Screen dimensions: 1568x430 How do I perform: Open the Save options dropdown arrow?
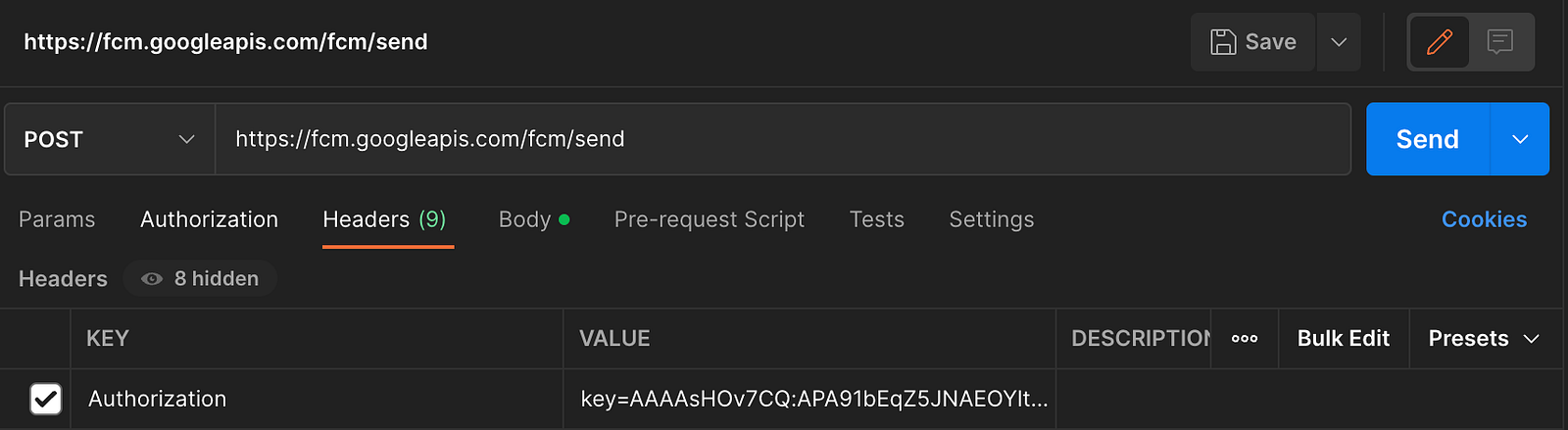coord(1339,42)
